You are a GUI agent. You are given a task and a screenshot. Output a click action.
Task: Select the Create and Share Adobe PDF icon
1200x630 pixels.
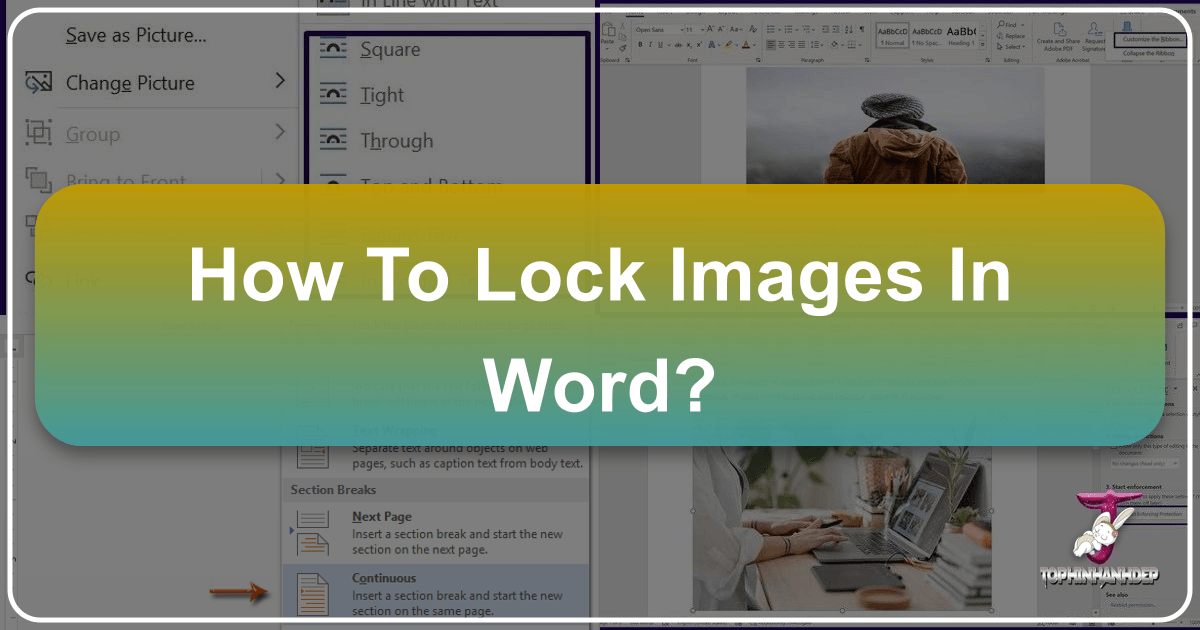[1059, 30]
